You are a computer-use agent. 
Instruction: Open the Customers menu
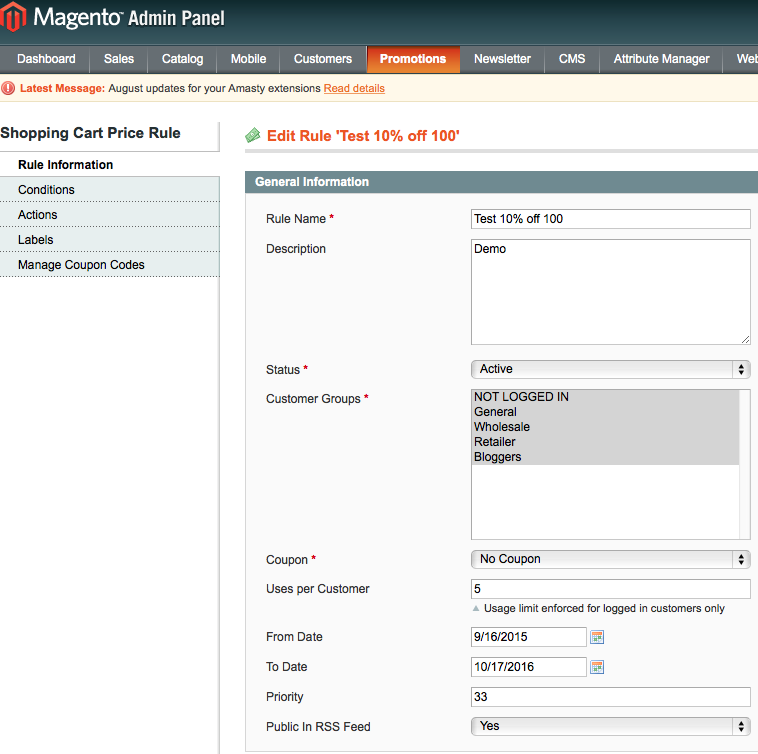[x=323, y=59]
